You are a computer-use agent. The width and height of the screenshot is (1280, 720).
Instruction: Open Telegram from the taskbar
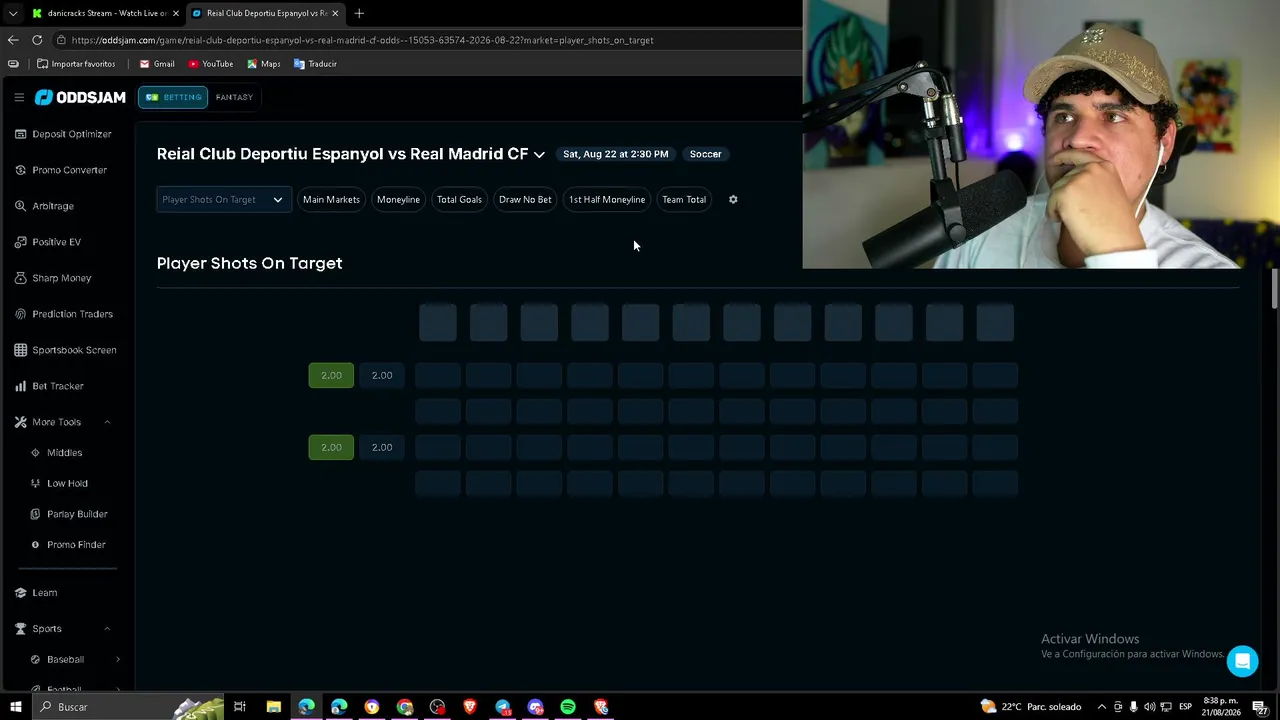503,707
